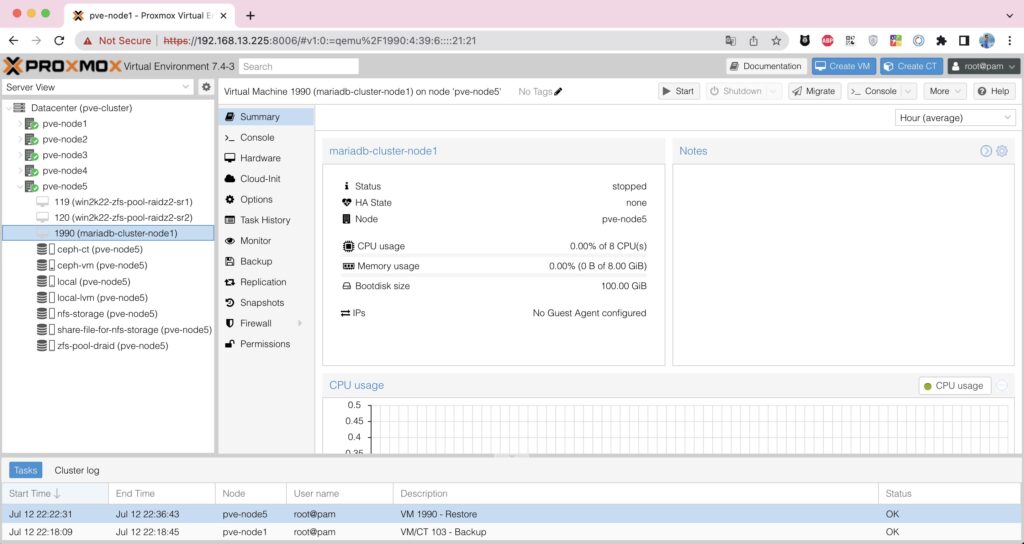Open the Task History section
This screenshot has height=544, width=1024.
tap(266, 220)
